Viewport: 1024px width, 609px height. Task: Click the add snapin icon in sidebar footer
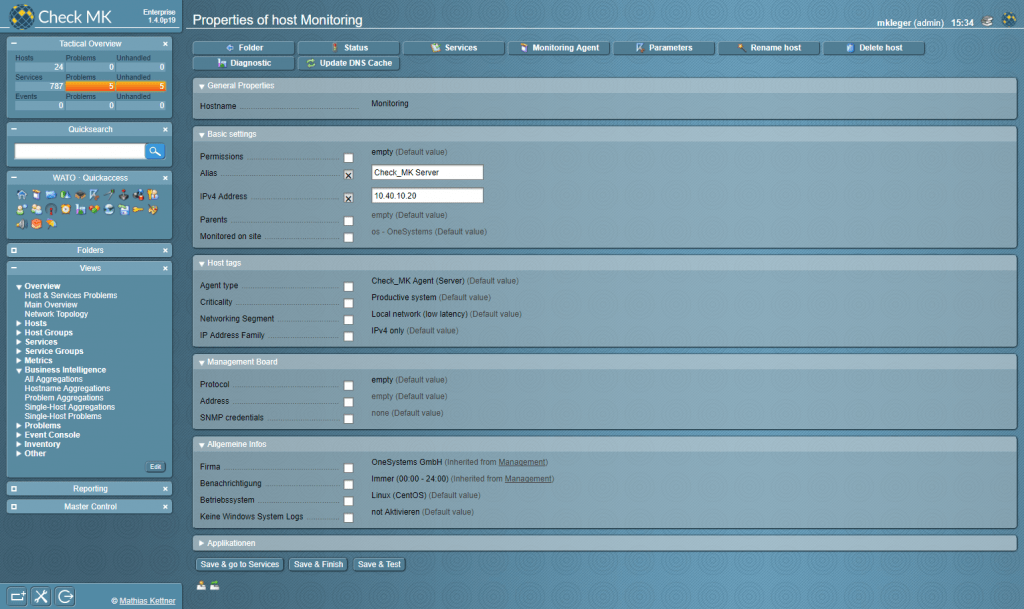pos(17,596)
